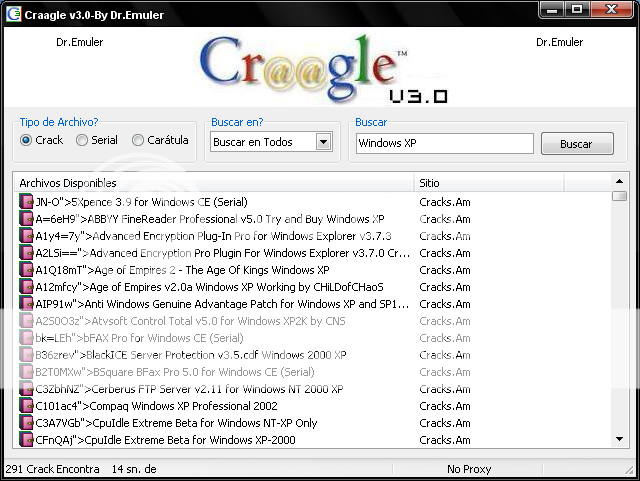Click the Windows XP search input field
This screenshot has width=640, height=481.
pyautogui.click(x=444, y=143)
